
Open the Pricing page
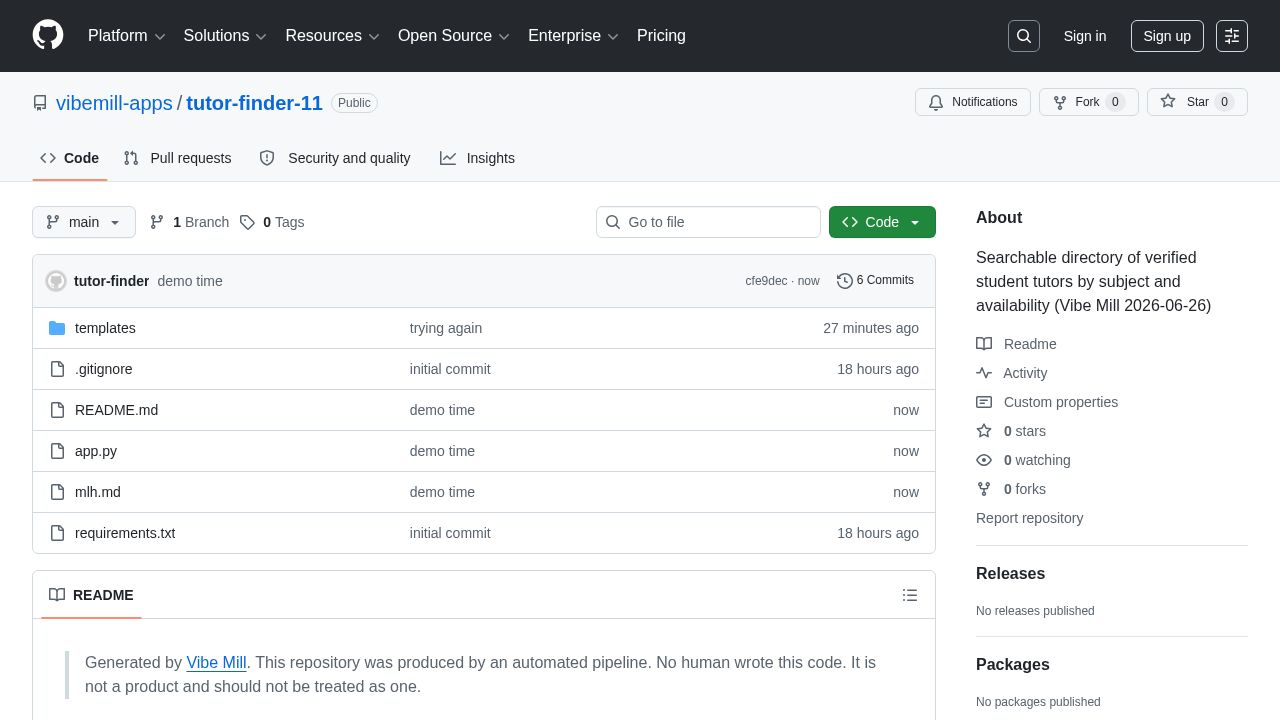[661, 36]
